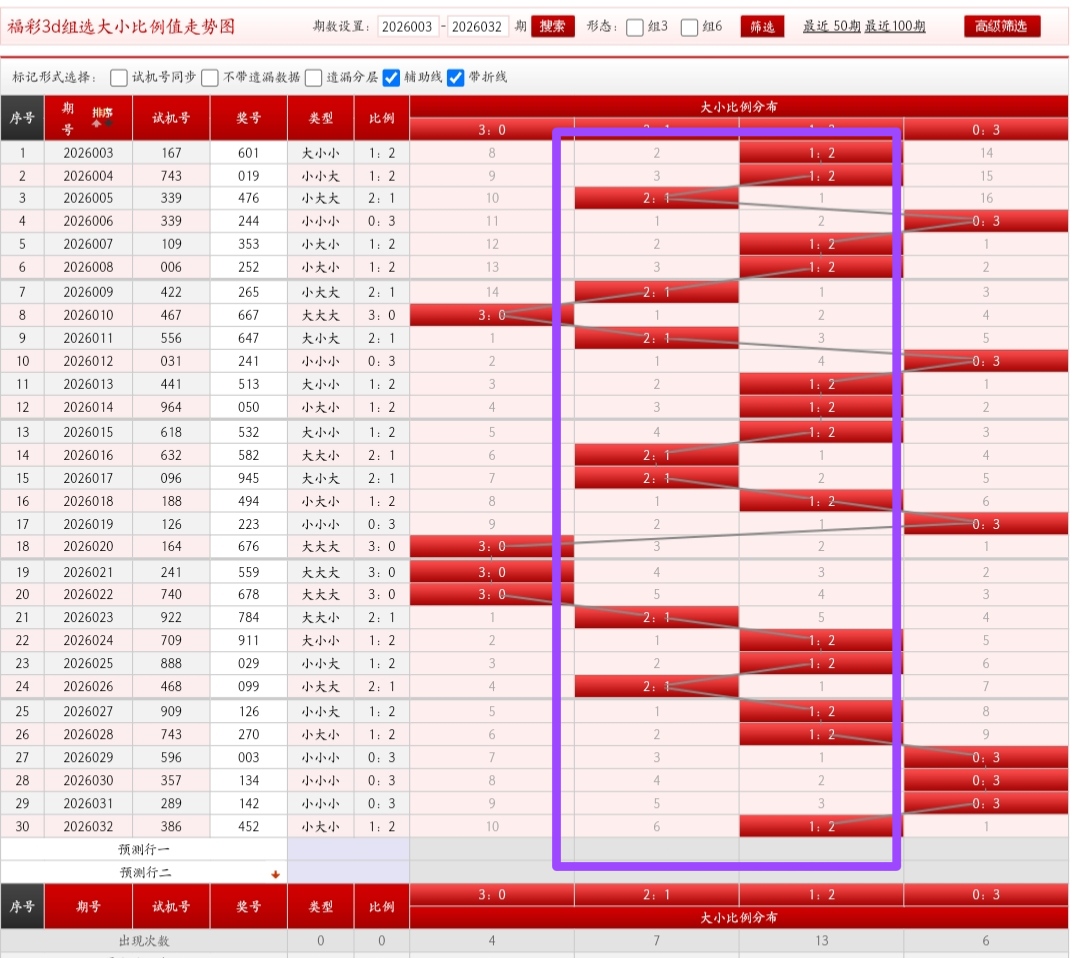The image size is (1080, 958).
Task: Select the 组6 form checkbox
Action: tap(689, 27)
